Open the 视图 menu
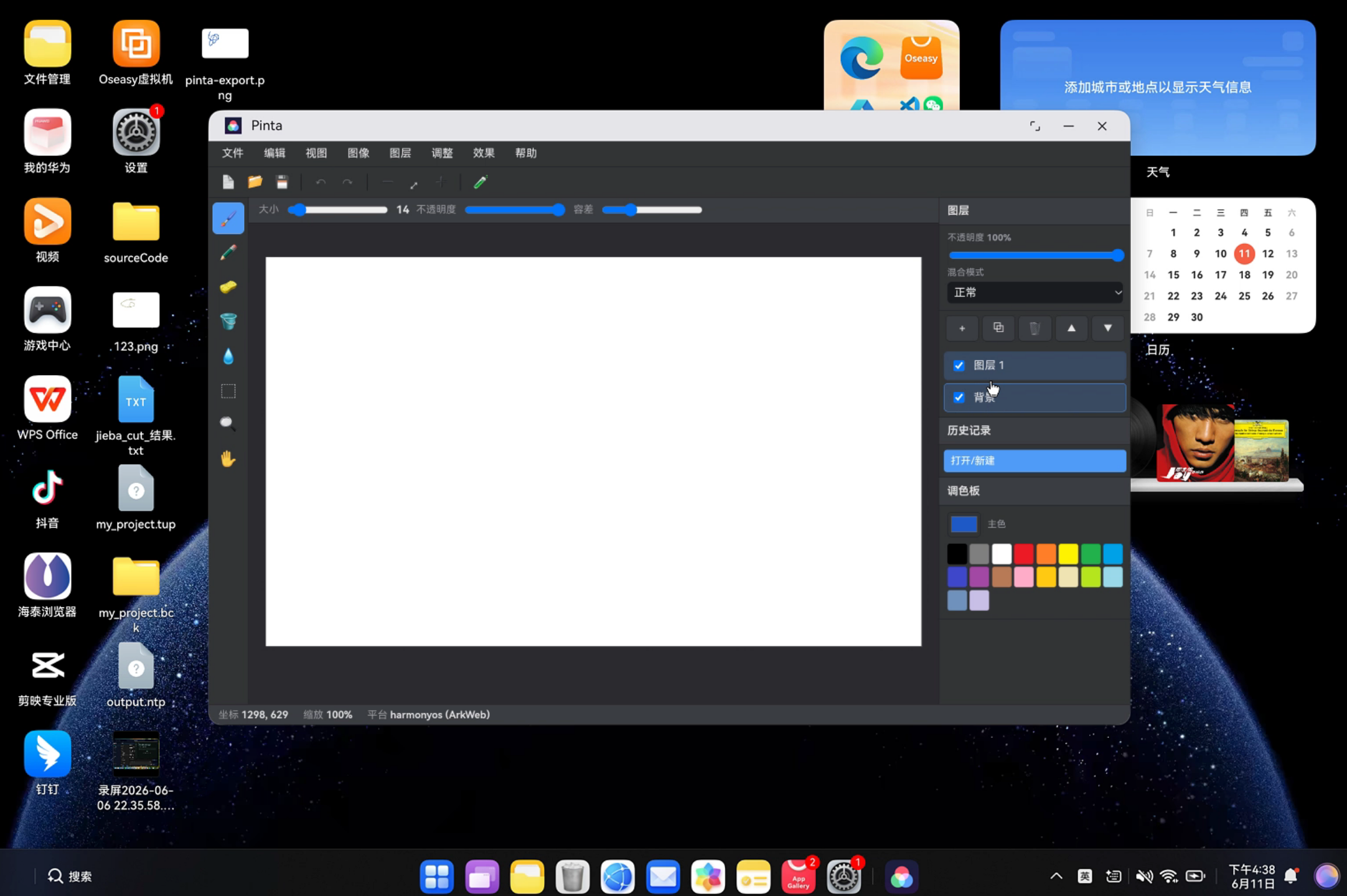 click(316, 153)
